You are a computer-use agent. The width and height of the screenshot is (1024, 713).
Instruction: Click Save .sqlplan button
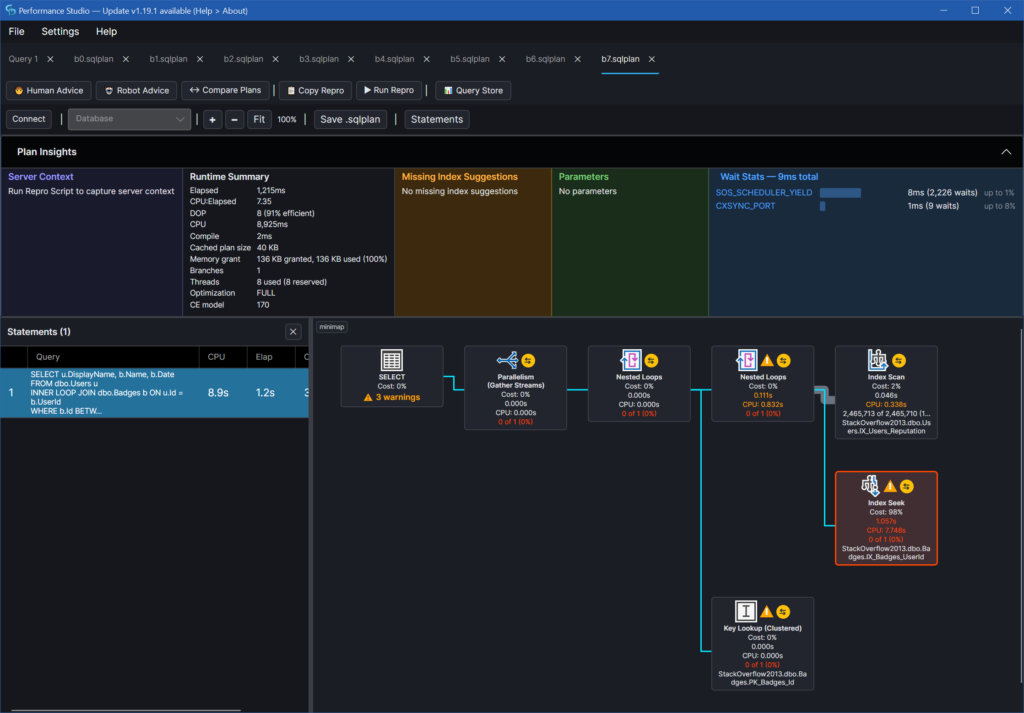[350, 119]
